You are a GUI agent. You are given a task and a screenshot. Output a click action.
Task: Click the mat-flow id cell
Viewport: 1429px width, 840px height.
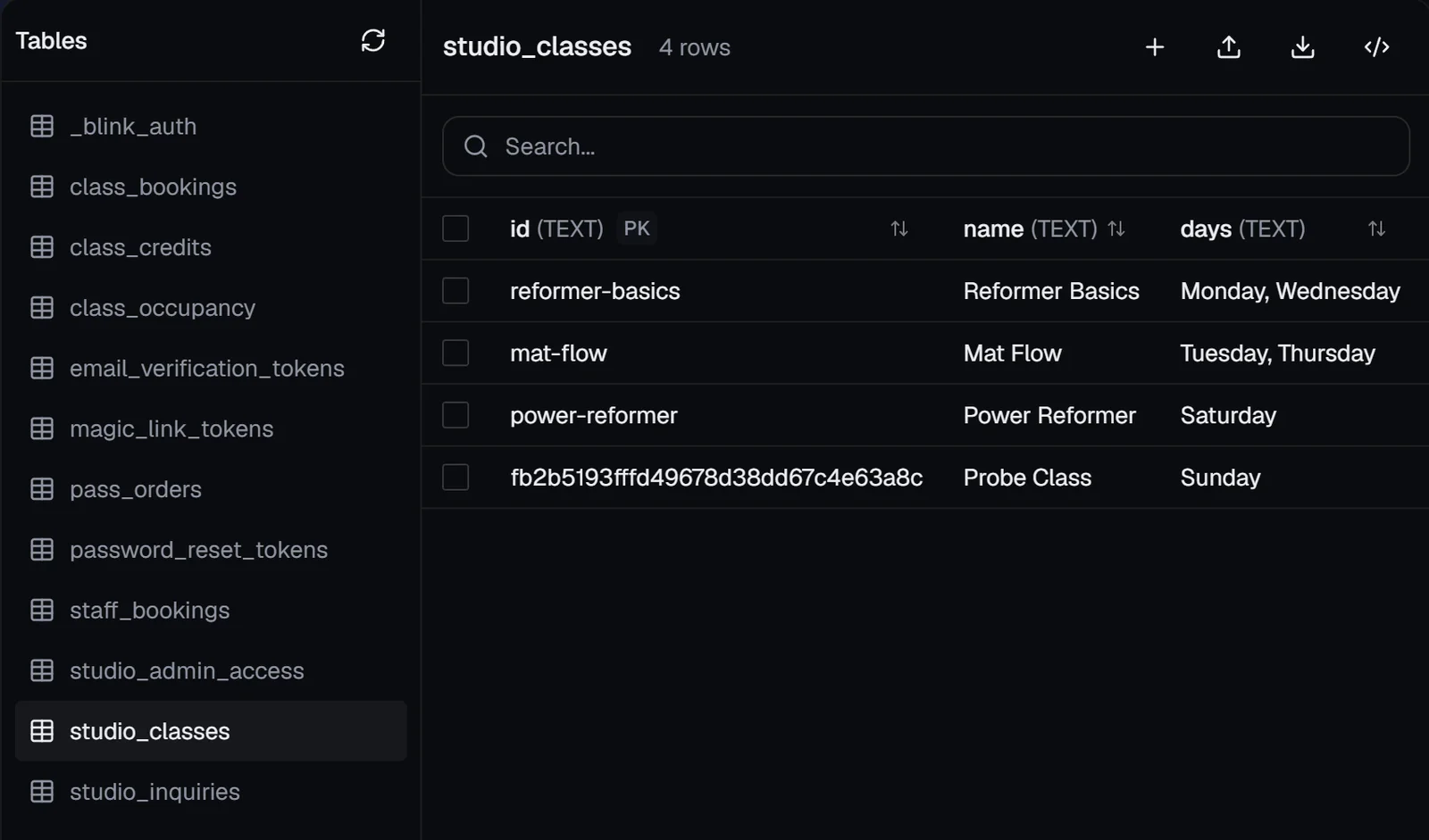(558, 353)
